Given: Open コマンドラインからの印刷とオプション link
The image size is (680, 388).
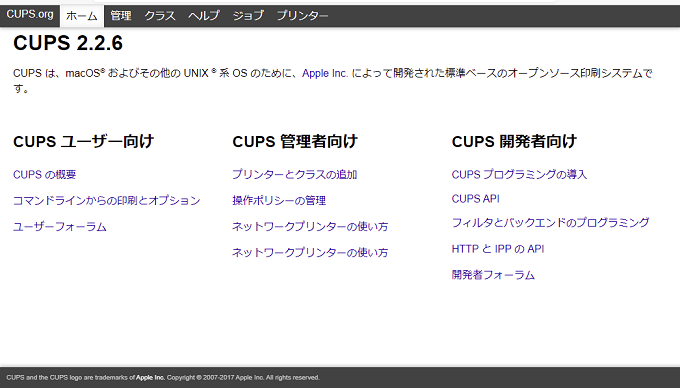Looking at the screenshot, I should (x=107, y=201).
